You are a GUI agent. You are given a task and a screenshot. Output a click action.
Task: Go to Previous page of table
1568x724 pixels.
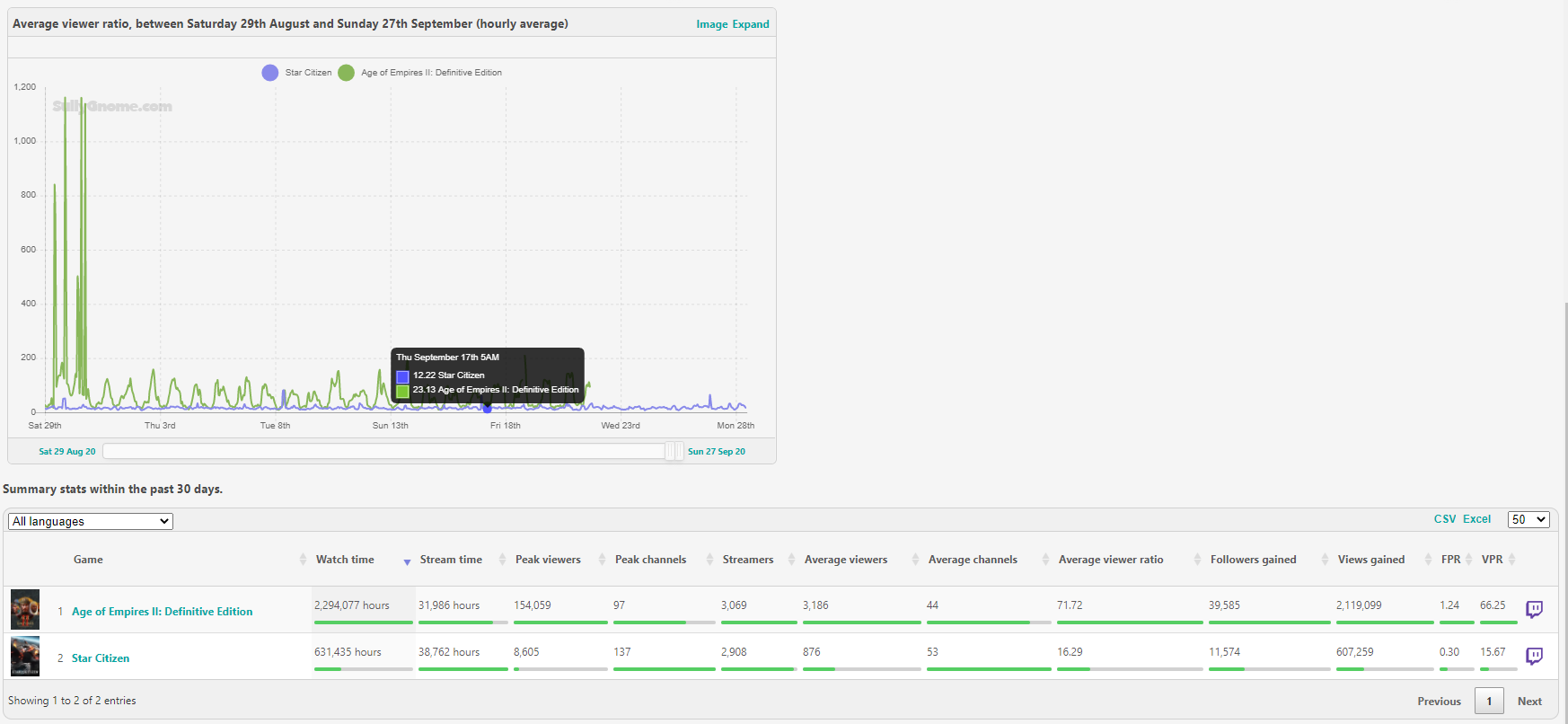(x=1439, y=702)
